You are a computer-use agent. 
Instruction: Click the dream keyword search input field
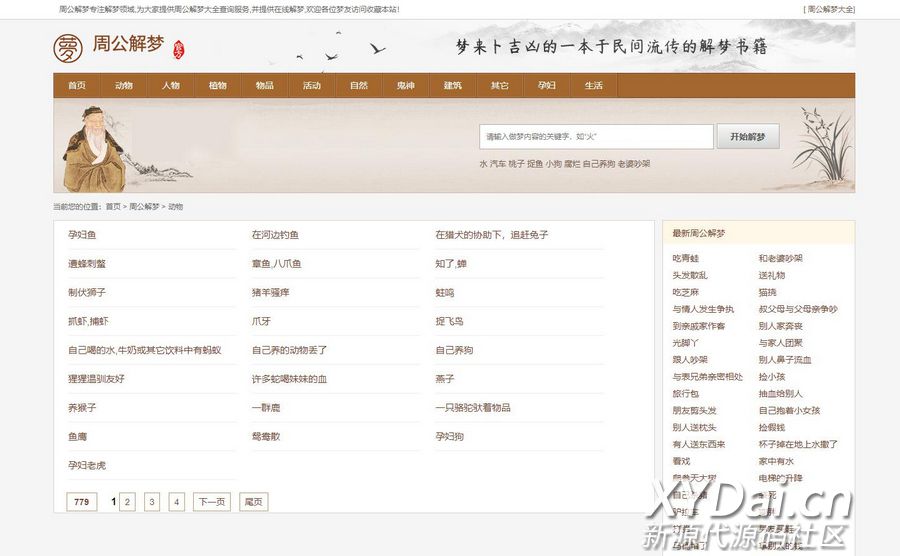596,137
